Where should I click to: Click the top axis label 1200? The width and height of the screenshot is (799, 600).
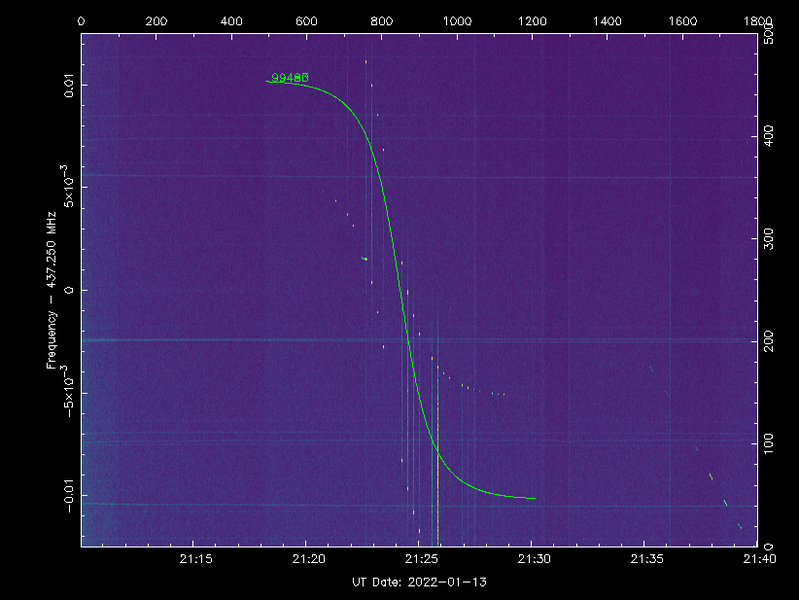pyautogui.click(x=532, y=21)
